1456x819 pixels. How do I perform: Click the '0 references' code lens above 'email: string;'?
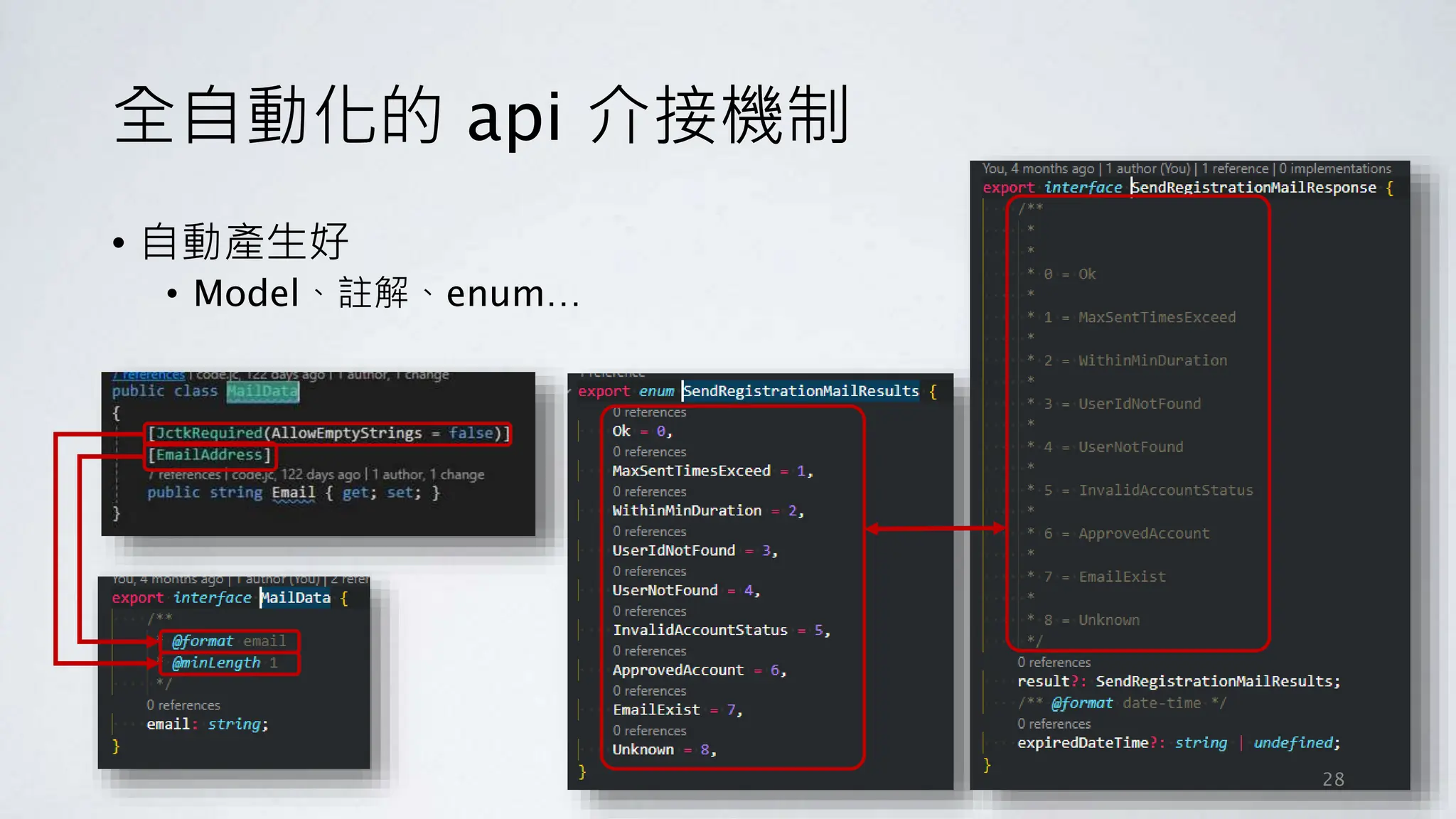click(x=183, y=705)
